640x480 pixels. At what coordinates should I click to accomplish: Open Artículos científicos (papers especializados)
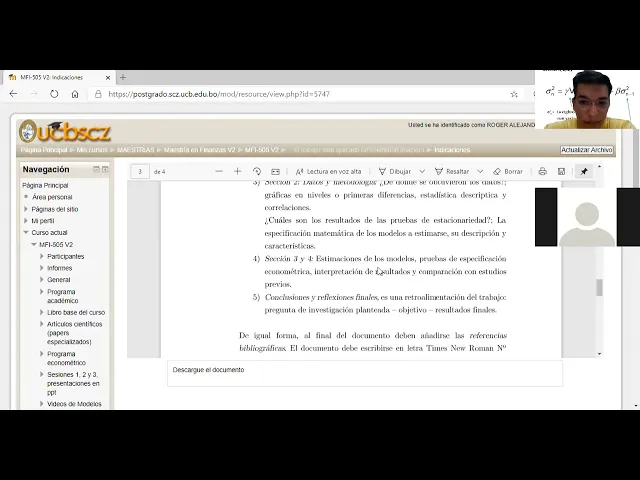pos(74,333)
